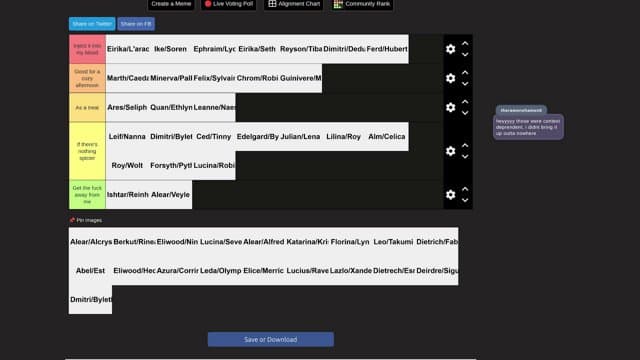The height and width of the screenshot is (360, 640).
Task: Move the red top tier up
Action: coord(465,43)
